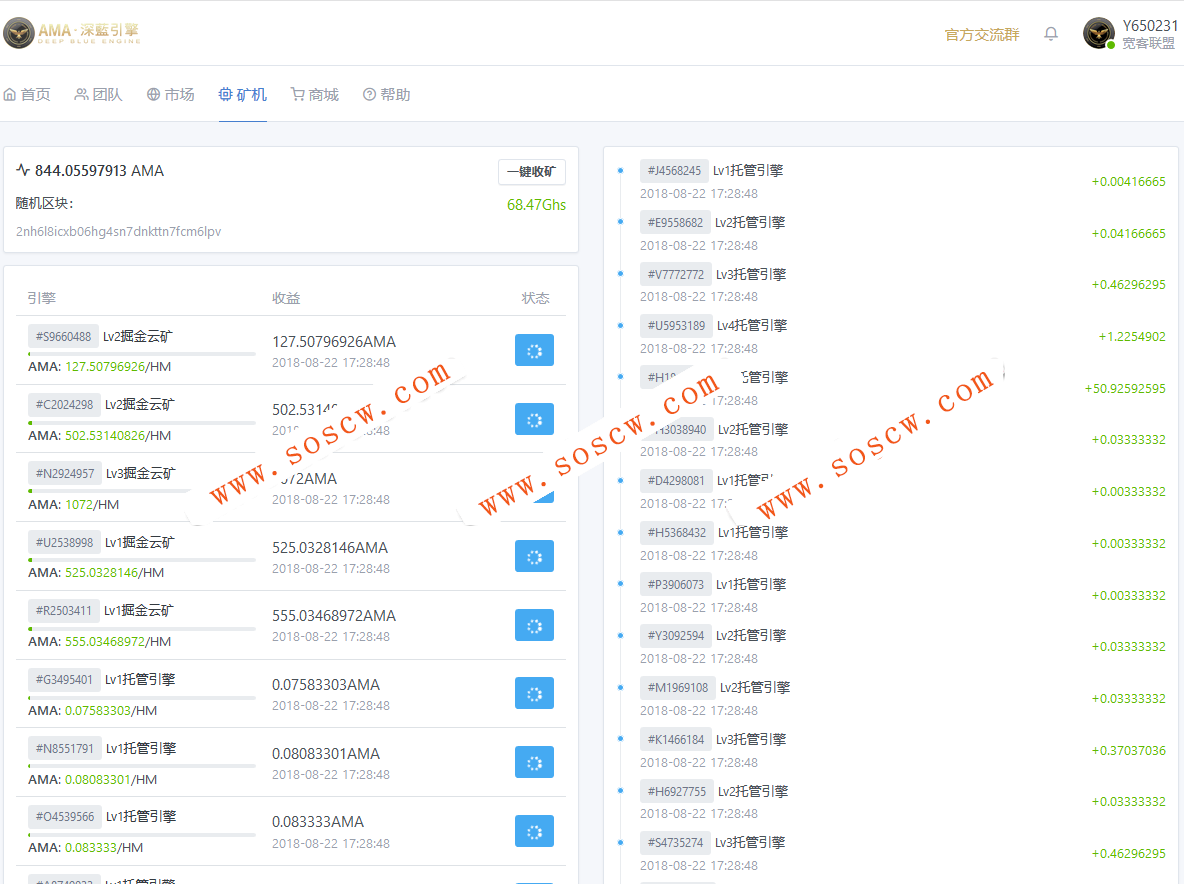Viewport: 1184px width, 884px height.
Task: Collect mining for #G3495401 row
Action: click(x=534, y=693)
